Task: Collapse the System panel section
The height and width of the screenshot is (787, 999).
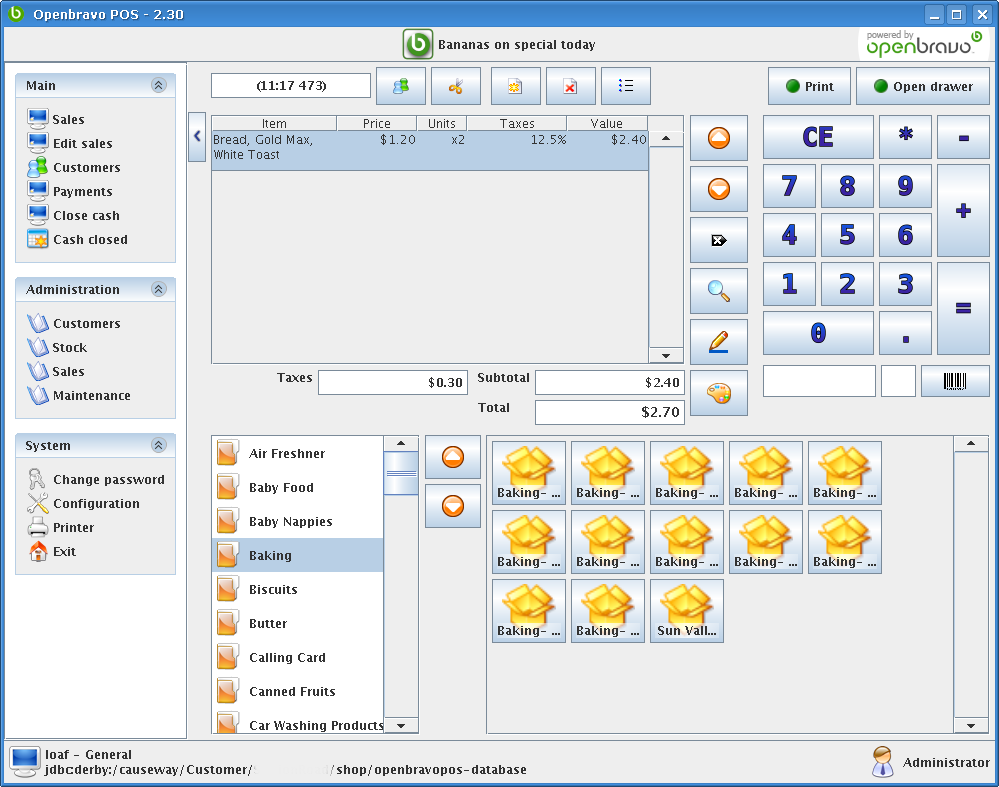Action: point(158,446)
